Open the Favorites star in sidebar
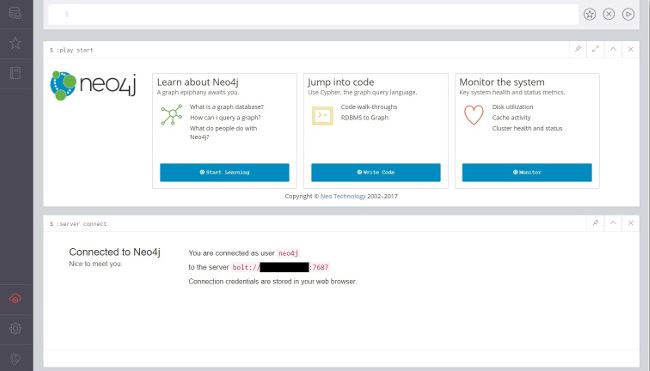 coord(15,43)
